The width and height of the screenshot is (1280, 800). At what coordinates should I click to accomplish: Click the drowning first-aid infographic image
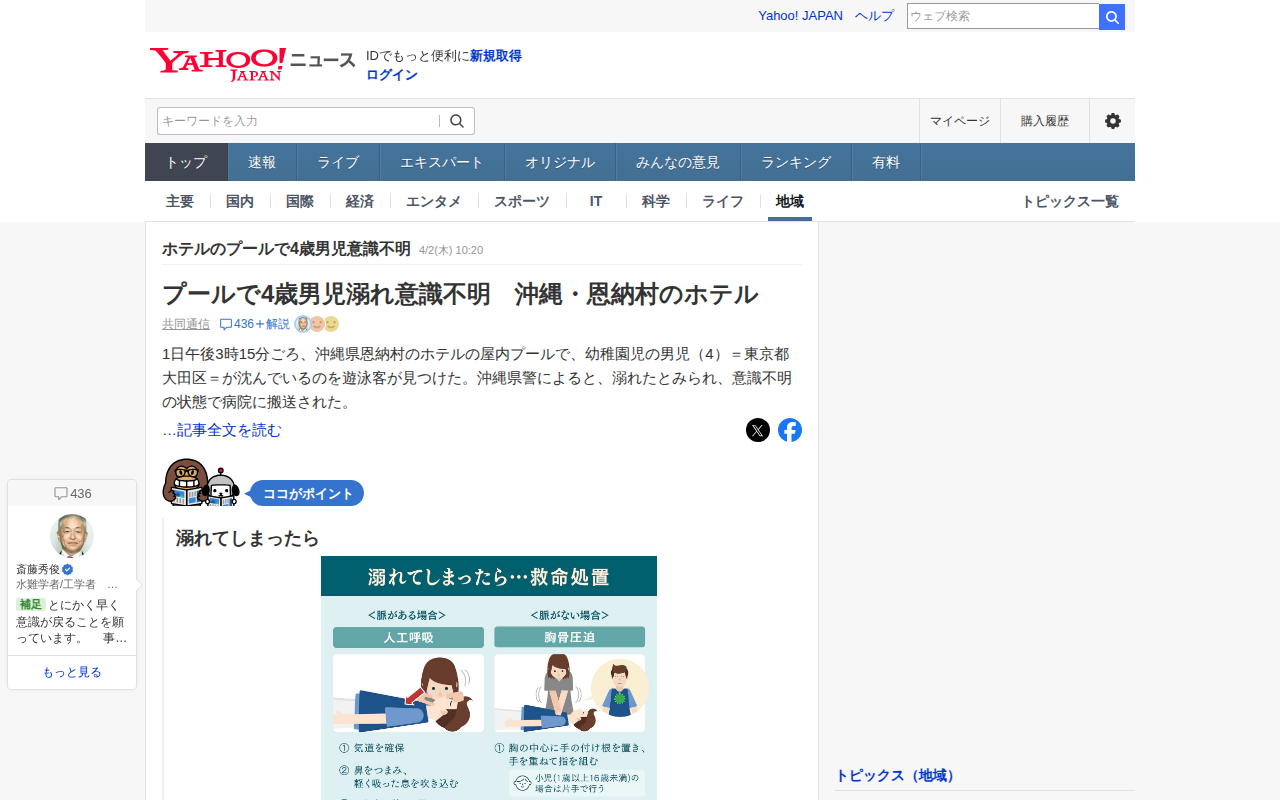(489, 678)
